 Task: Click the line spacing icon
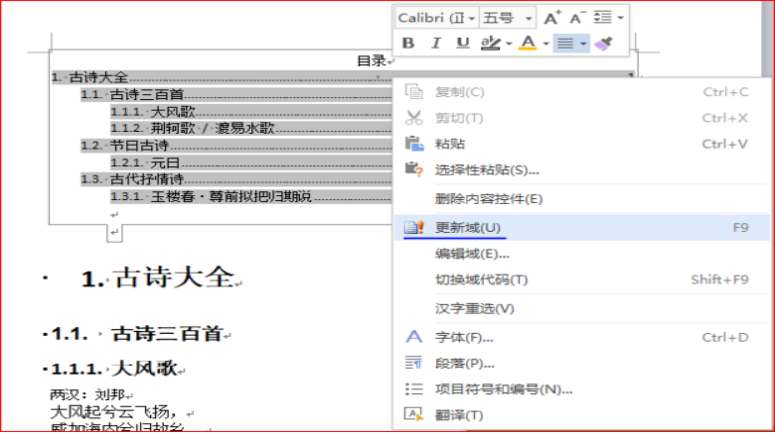pos(603,18)
